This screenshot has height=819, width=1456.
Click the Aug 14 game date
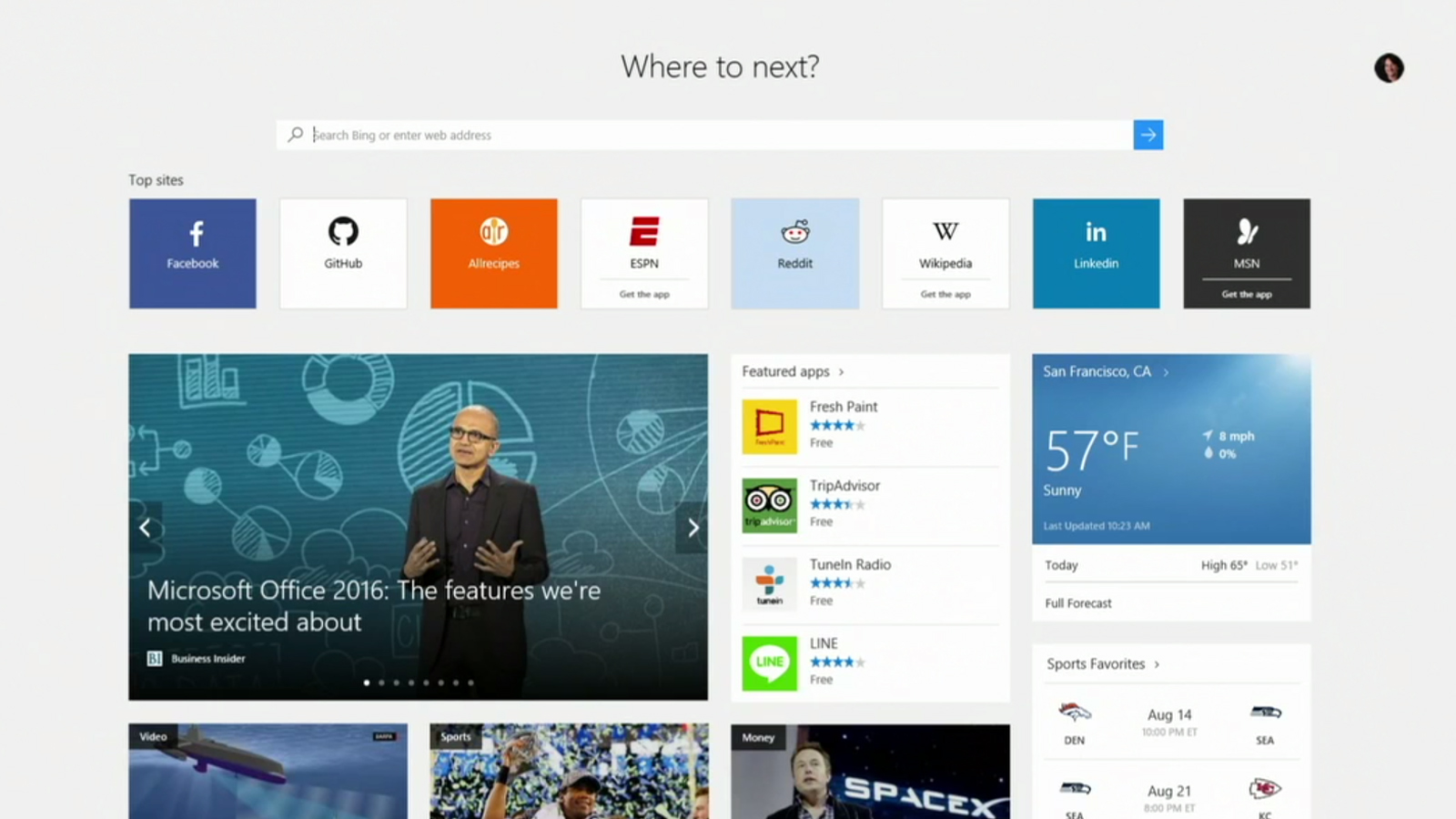click(x=1169, y=715)
